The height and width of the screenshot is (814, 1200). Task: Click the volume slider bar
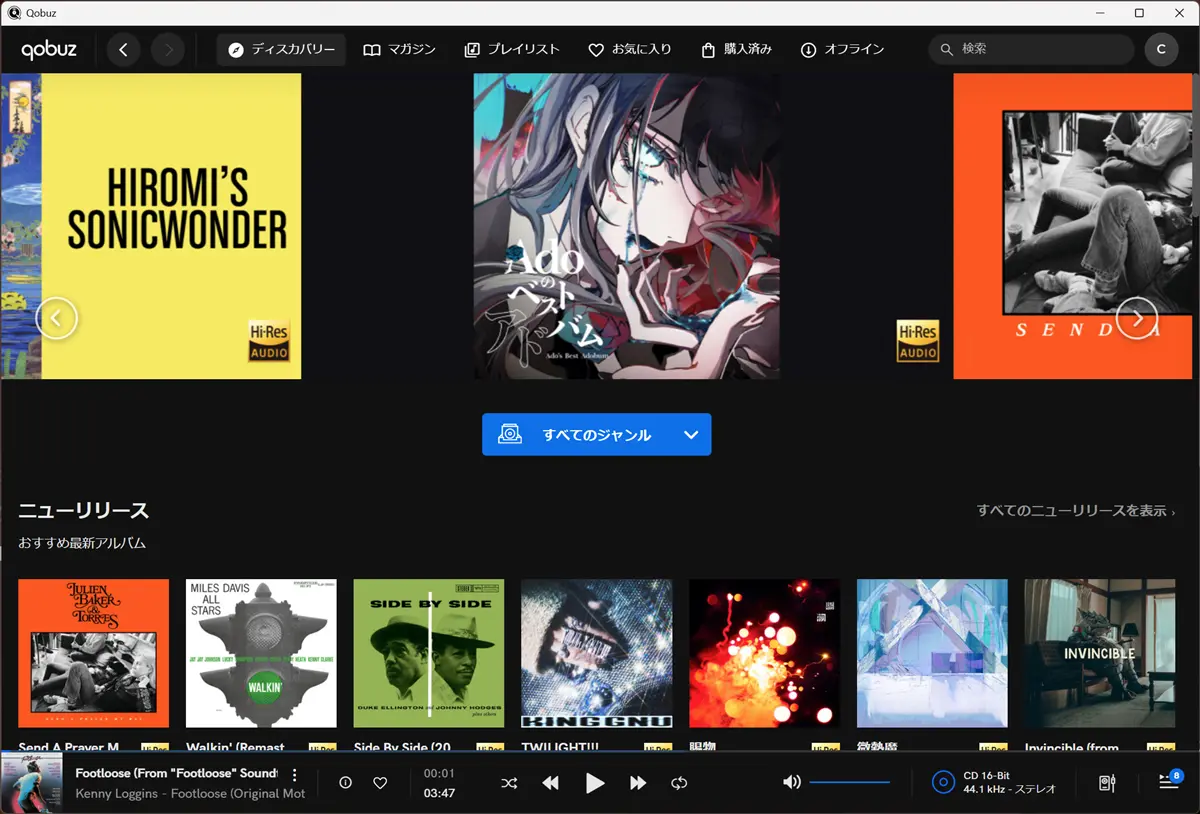850,782
